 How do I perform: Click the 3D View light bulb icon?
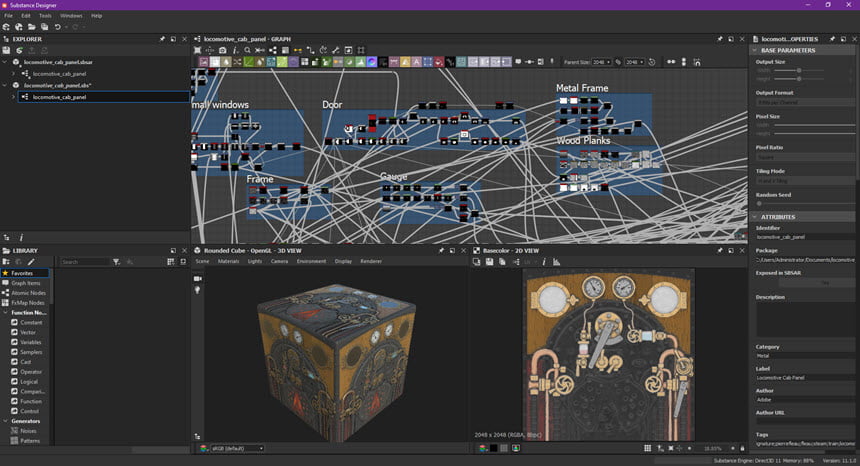point(197,289)
